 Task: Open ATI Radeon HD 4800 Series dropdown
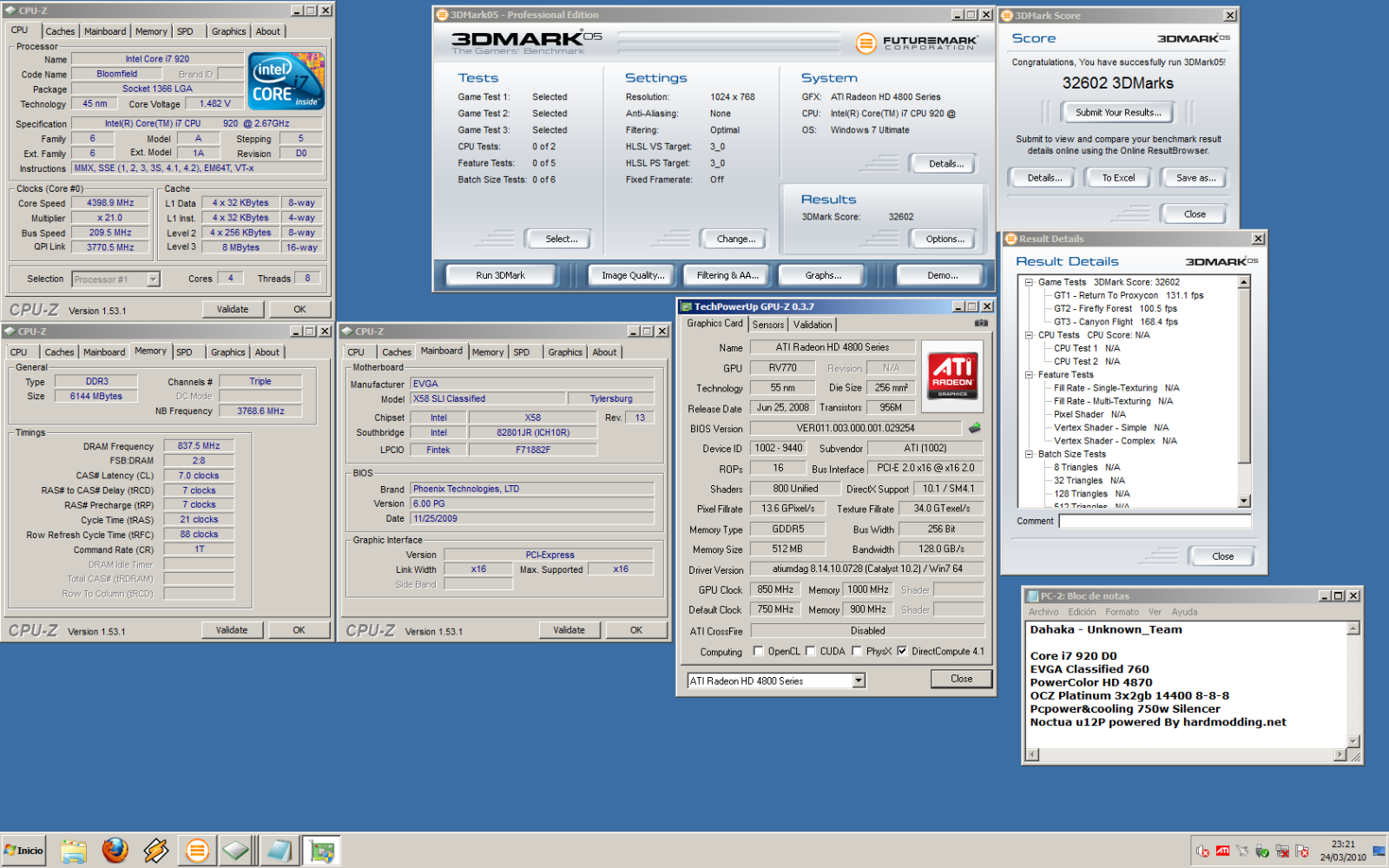tap(859, 681)
